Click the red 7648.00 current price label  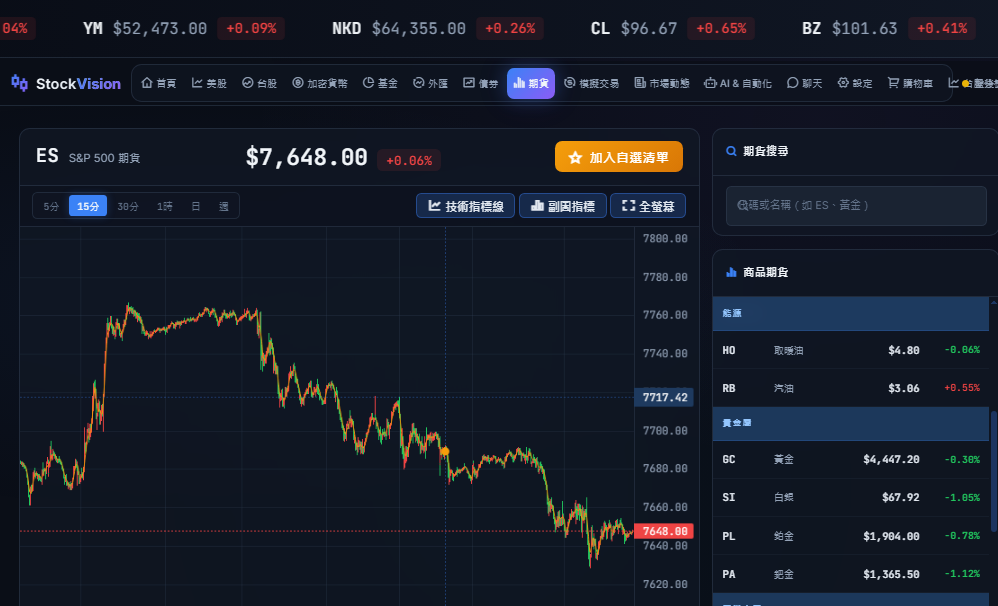(x=664, y=531)
